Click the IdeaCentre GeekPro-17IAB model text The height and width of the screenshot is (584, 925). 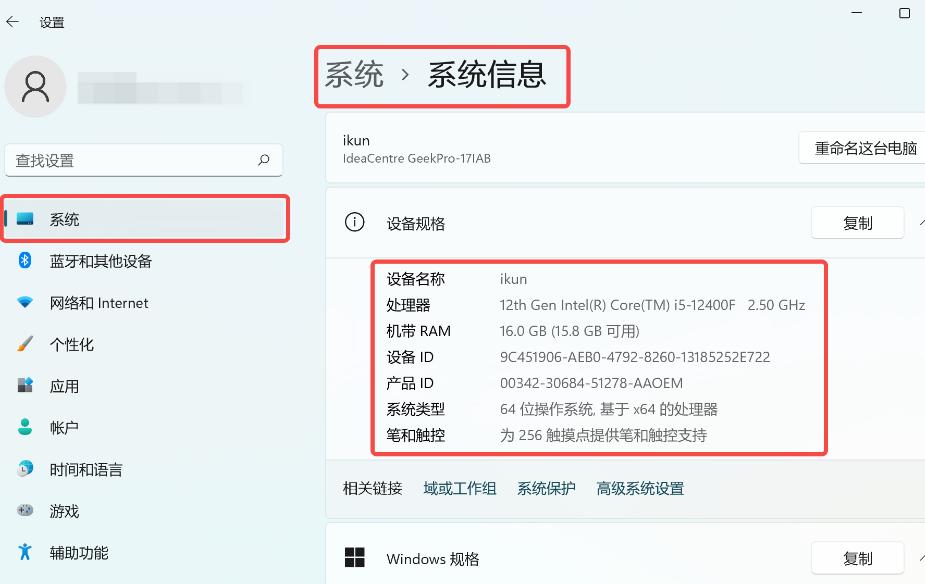pyautogui.click(x=416, y=158)
